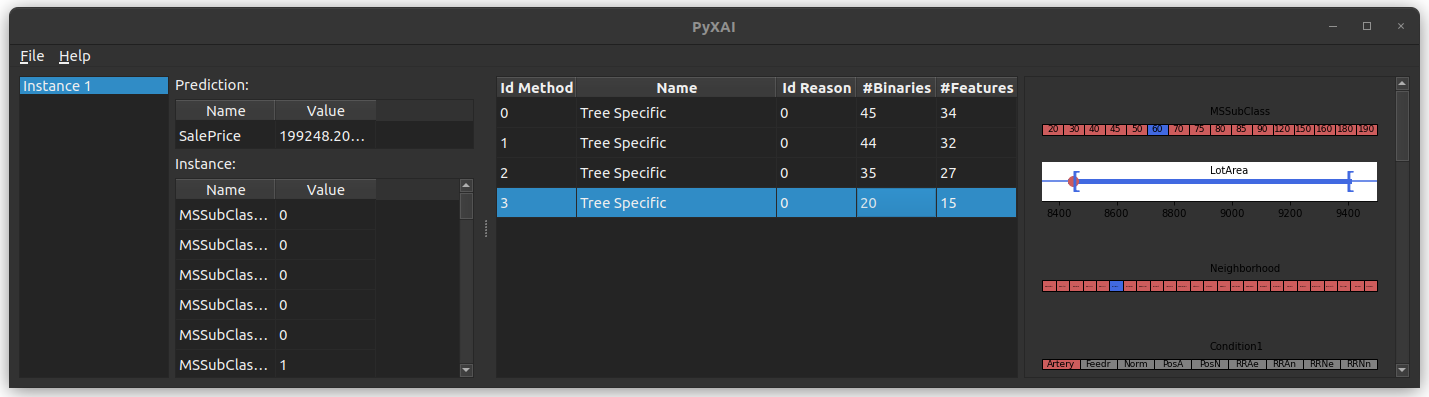This screenshot has width=1429, height=397.
Task: Sort by the Id Reason column header
Action: [816, 88]
